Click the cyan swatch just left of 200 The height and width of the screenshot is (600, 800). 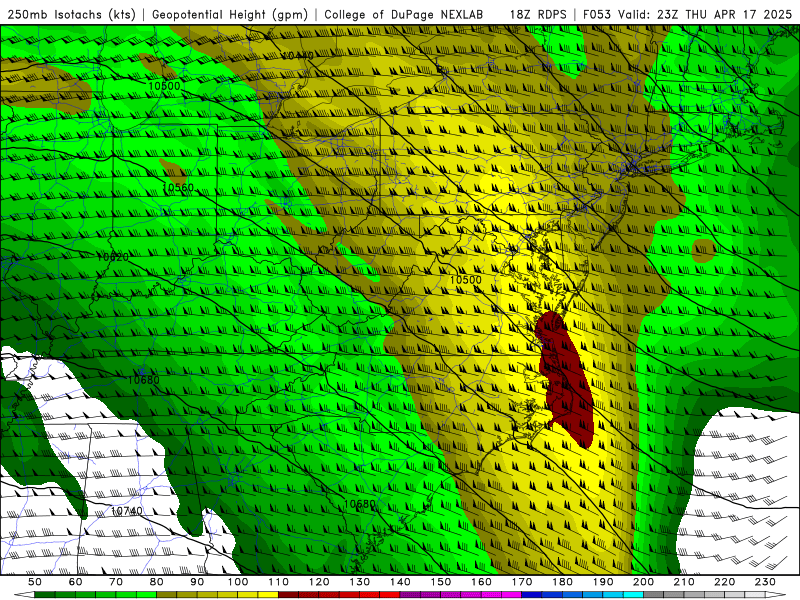633,595
